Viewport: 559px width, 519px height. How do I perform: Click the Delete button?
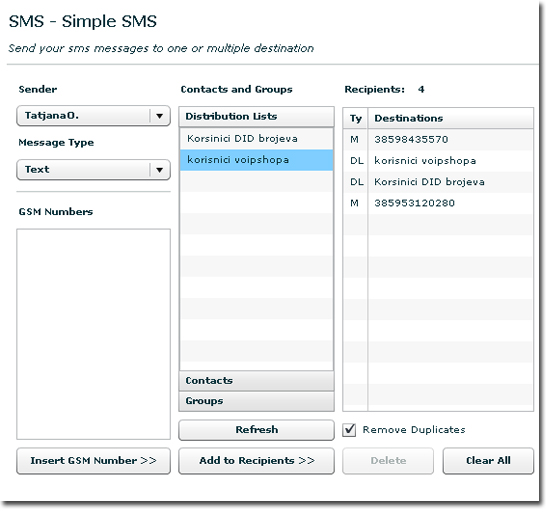[x=388, y=461]
